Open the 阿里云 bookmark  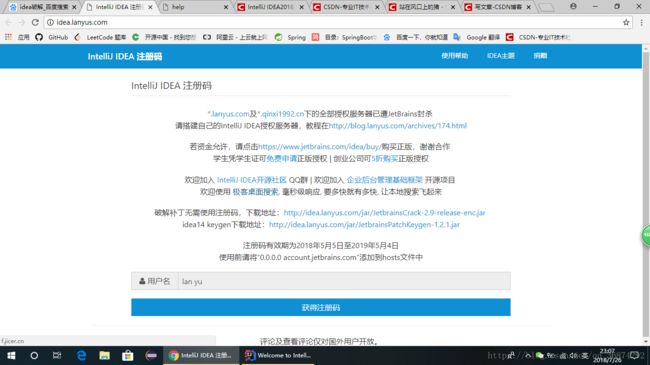(235, 37)
